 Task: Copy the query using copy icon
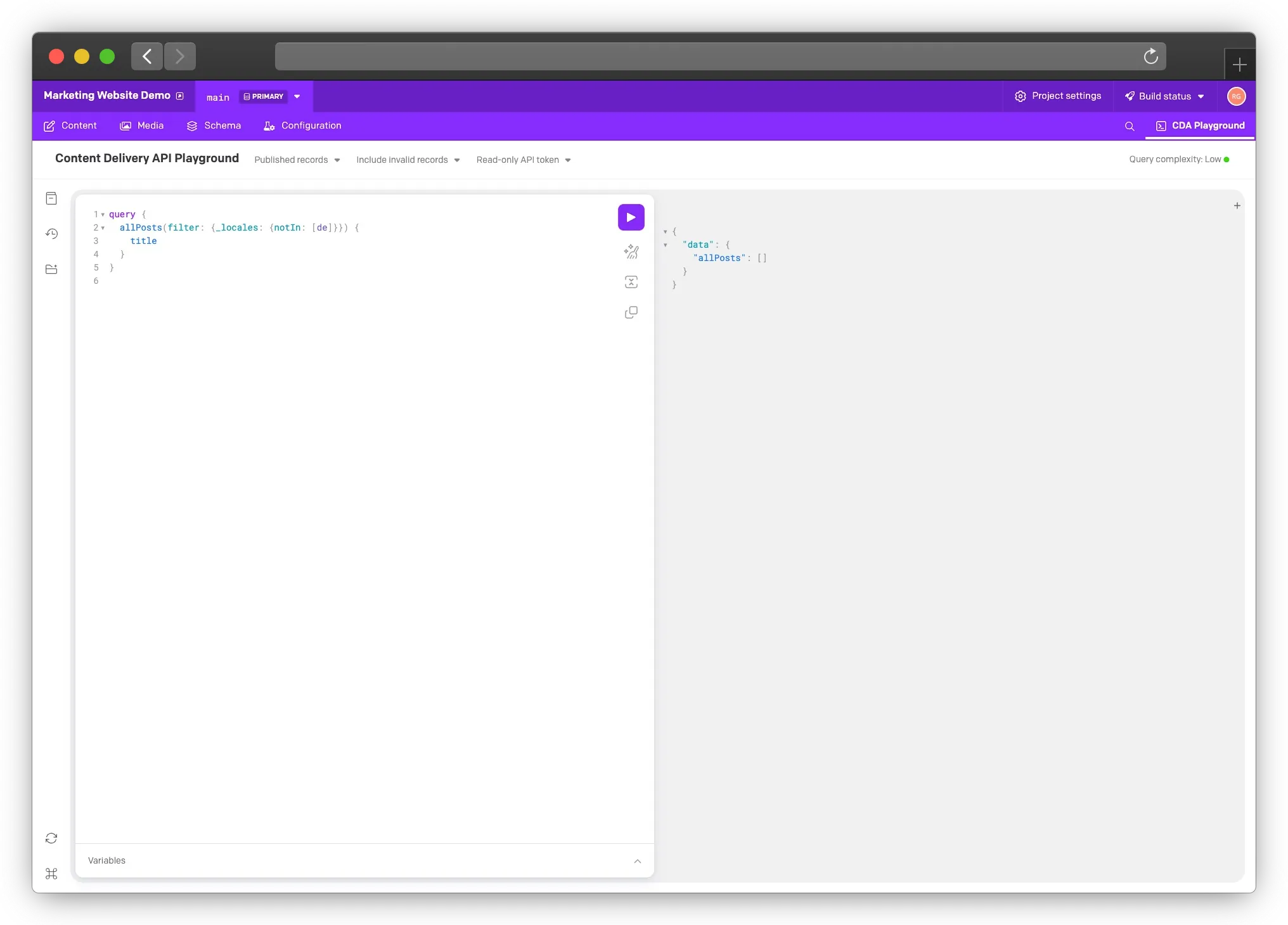click(631, 312)
